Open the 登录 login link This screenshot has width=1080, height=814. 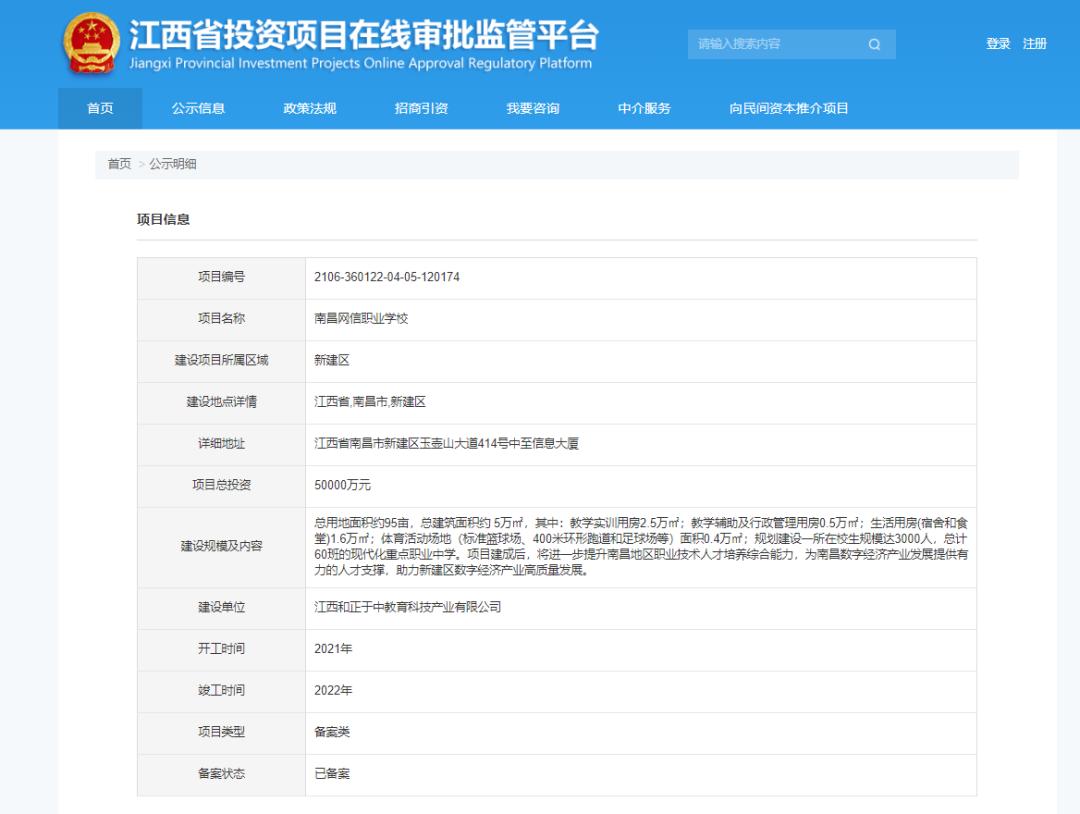998,44
